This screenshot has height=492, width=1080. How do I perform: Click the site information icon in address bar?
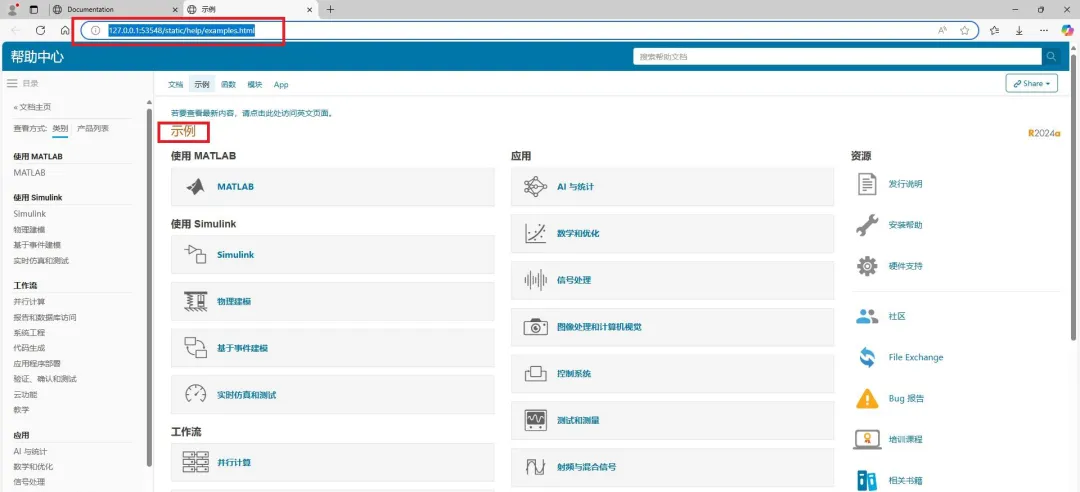coord(96,30)
